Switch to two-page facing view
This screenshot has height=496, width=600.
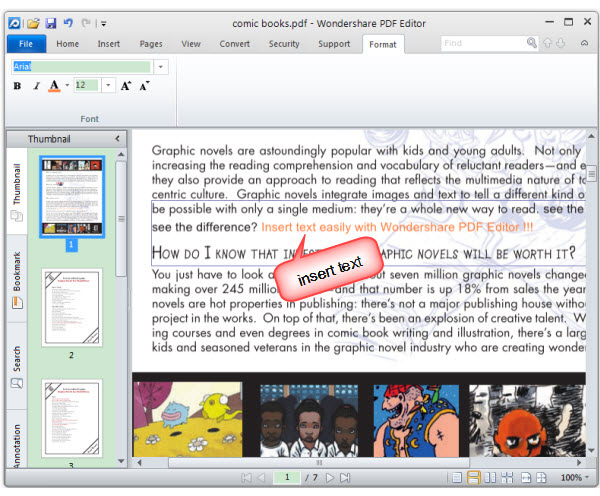click(490, 478)
